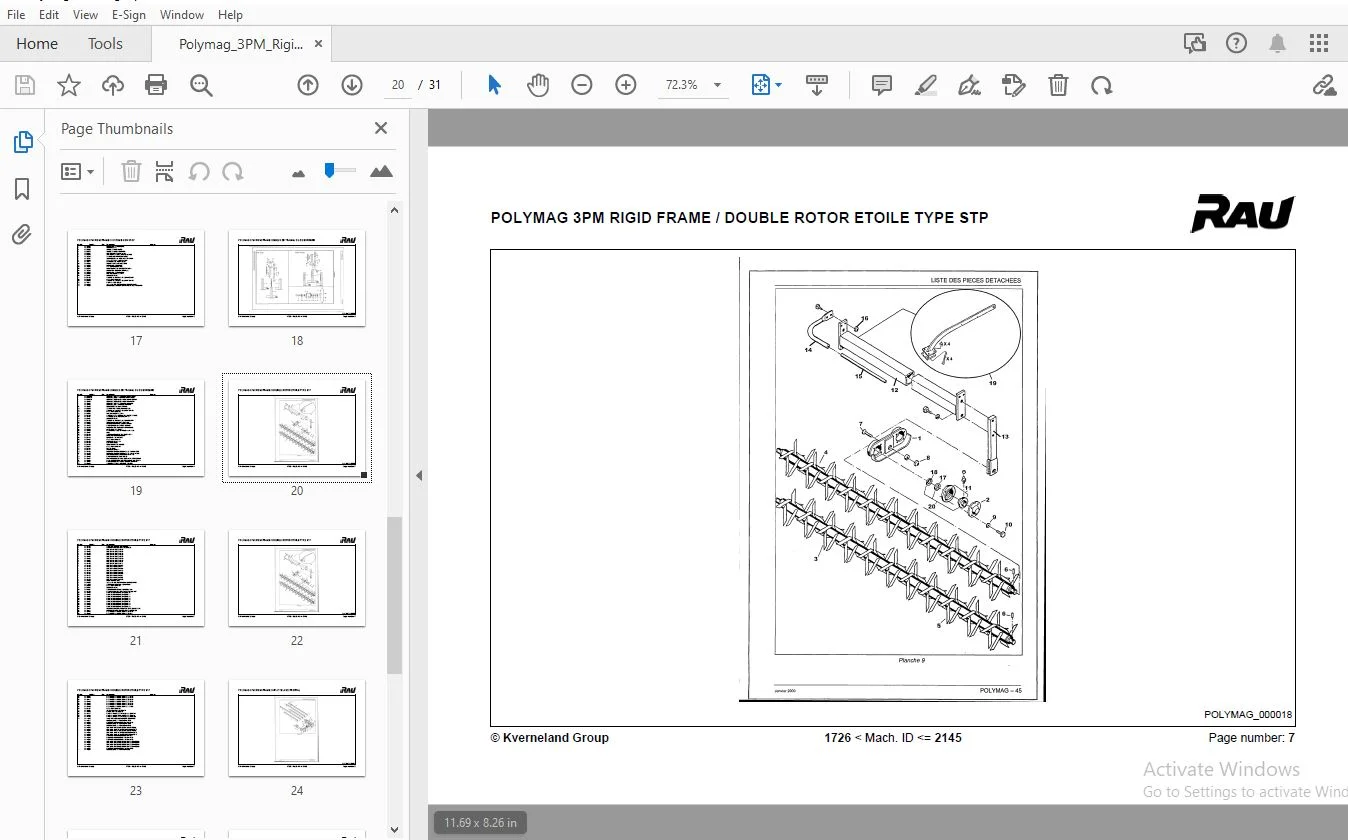Viewport: 1348px width, 840px height.
Task: Open the E-Sign menu
Action: [x=128, y=15]
